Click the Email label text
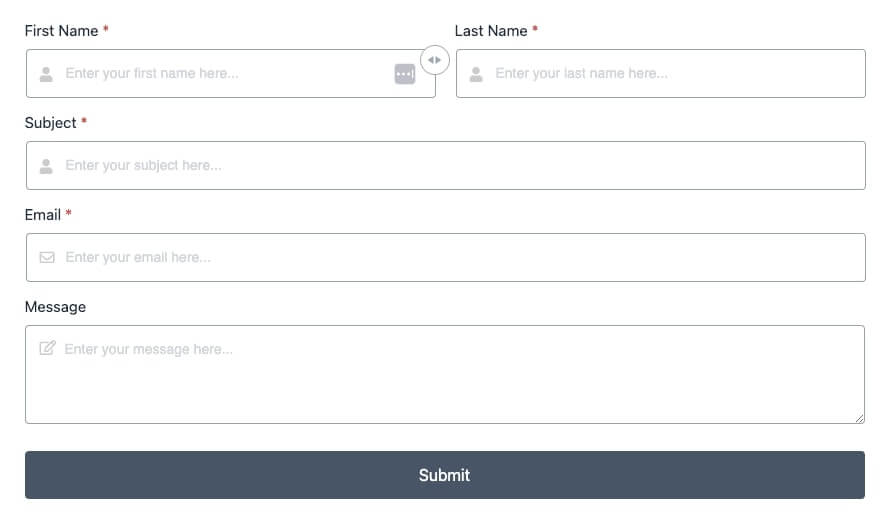Image resolution: width=889 pixels, height=523 pixels. pos(43,215)
